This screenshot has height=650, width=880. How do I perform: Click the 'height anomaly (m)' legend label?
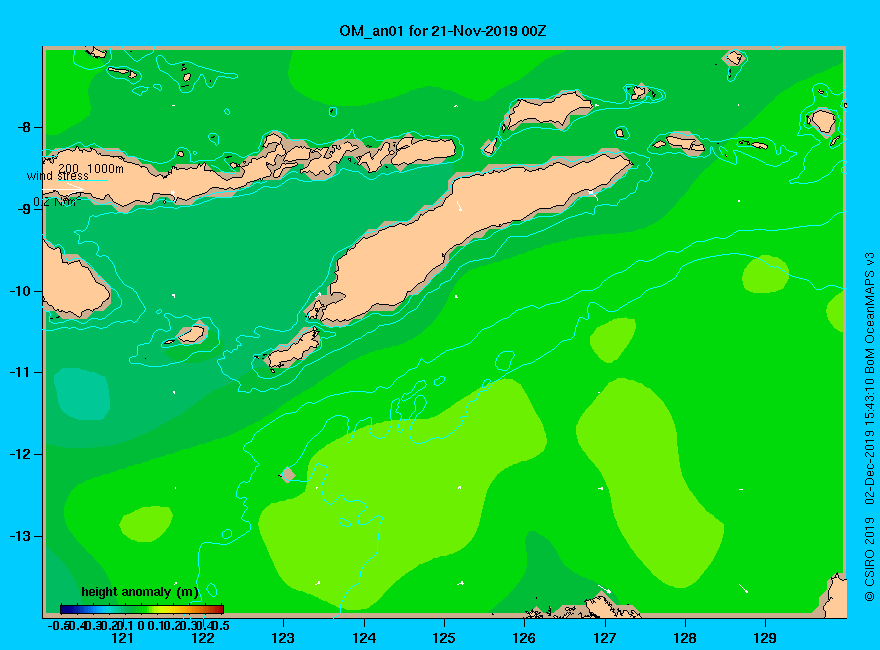pos(140,592)
